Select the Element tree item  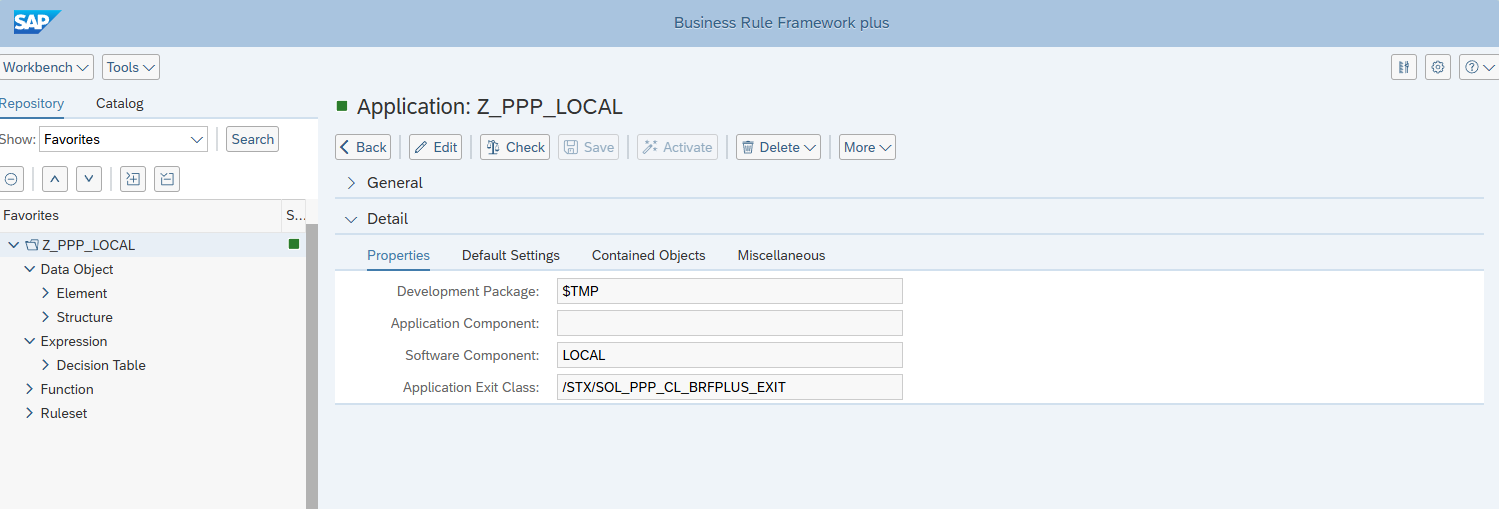click(82, 293)
